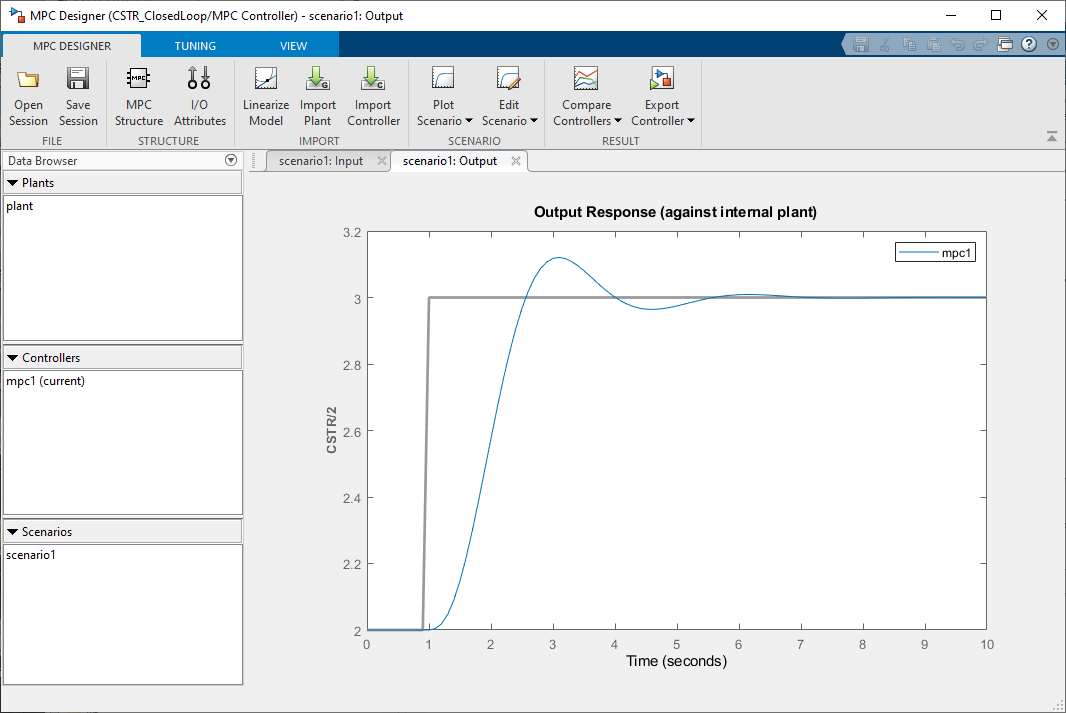This screenshot has width=1066, height=713.
Task: Open the Edit Scenario dropdown arrow
Action: [534, 121]
